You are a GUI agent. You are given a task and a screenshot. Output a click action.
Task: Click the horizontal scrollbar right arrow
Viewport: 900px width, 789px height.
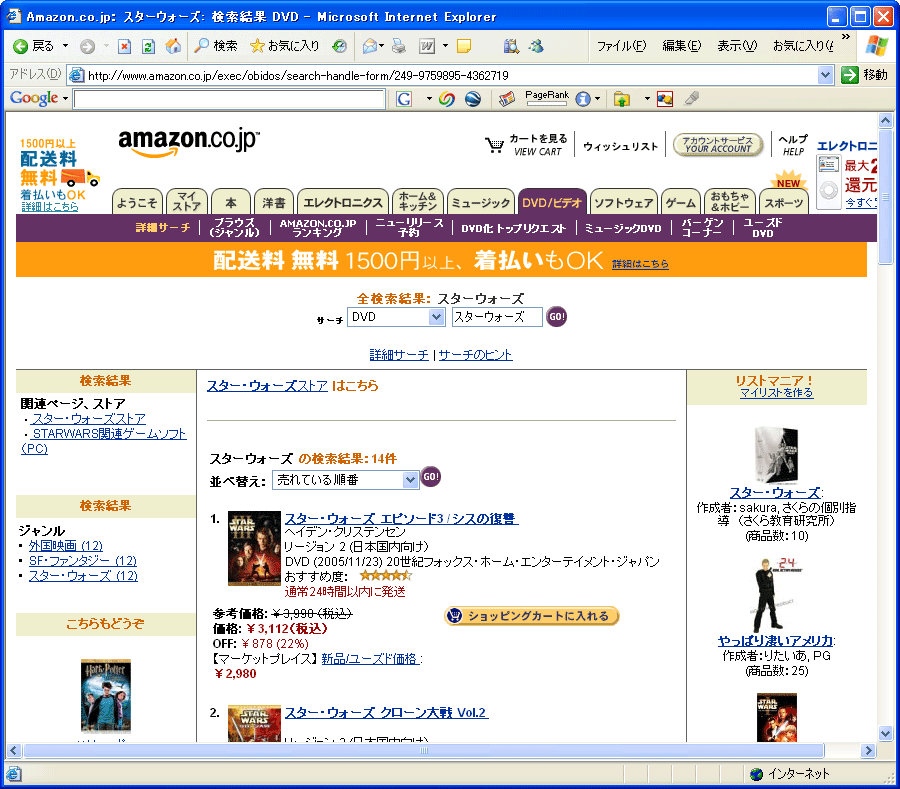[x=868, y=750]
